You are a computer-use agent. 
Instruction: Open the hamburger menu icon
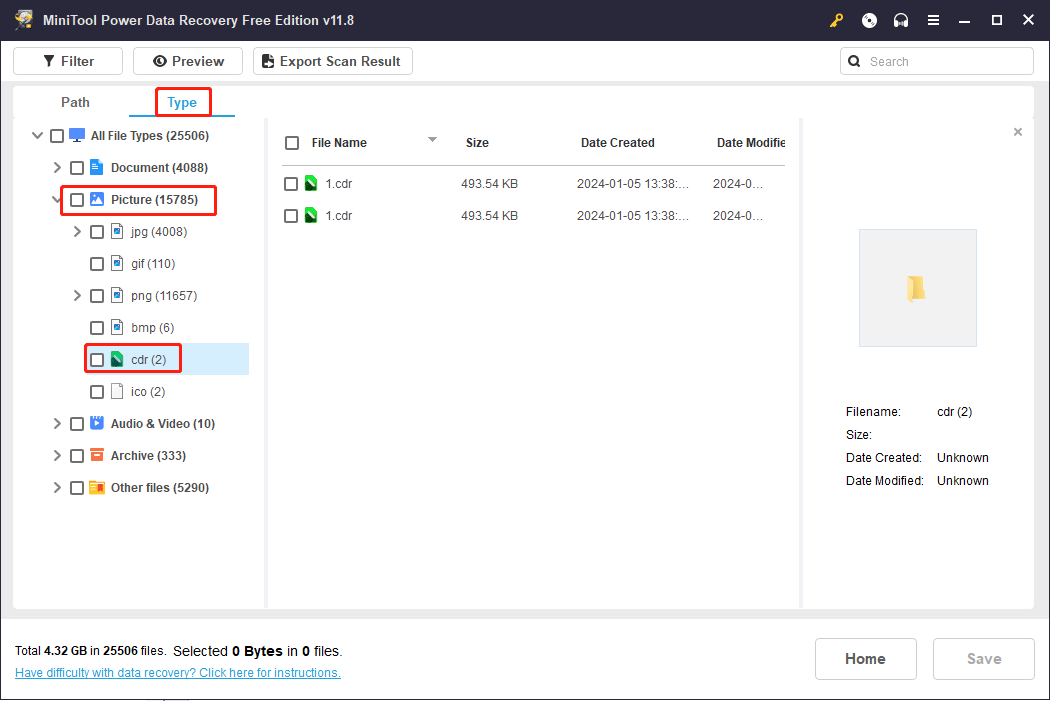click(x=933, y=20)
